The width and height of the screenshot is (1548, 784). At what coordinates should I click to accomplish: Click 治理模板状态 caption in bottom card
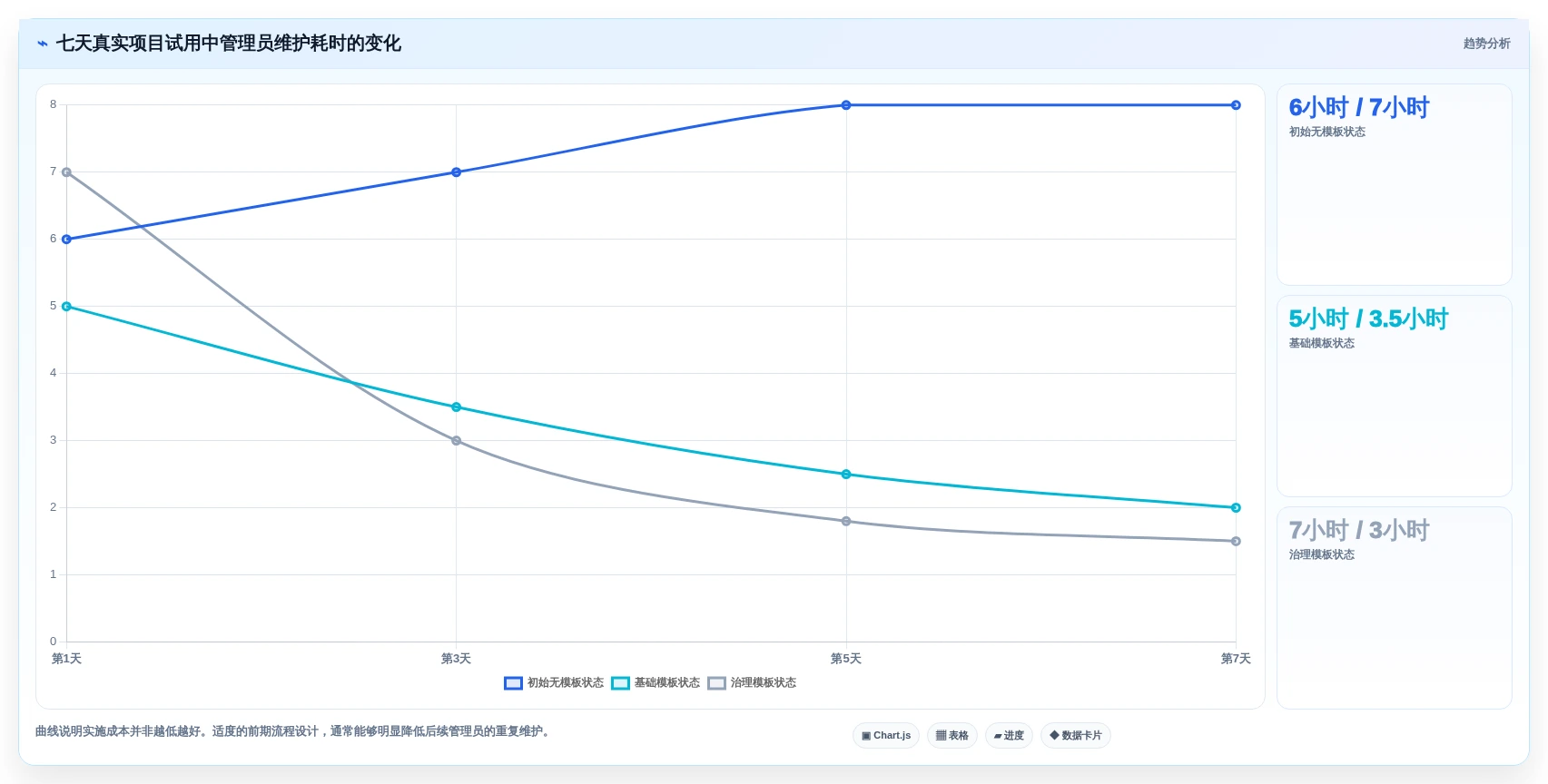[1322, 555]
